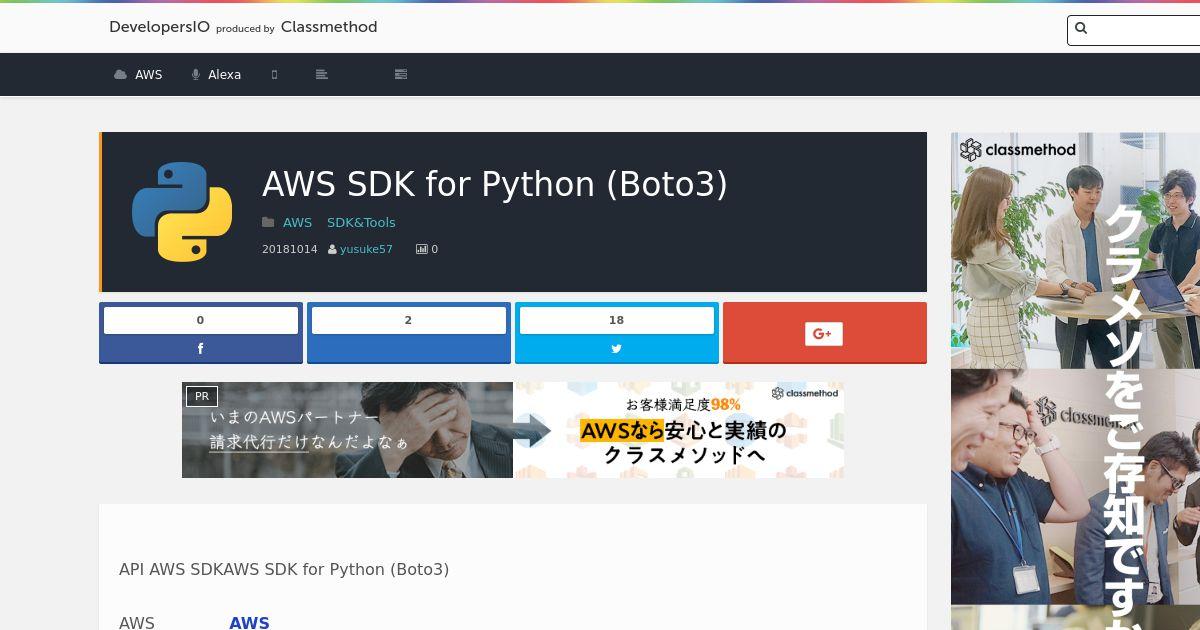Screen dimensions: 1200x630
Task: Open the AWS category link under title
Action: (297, 222)
